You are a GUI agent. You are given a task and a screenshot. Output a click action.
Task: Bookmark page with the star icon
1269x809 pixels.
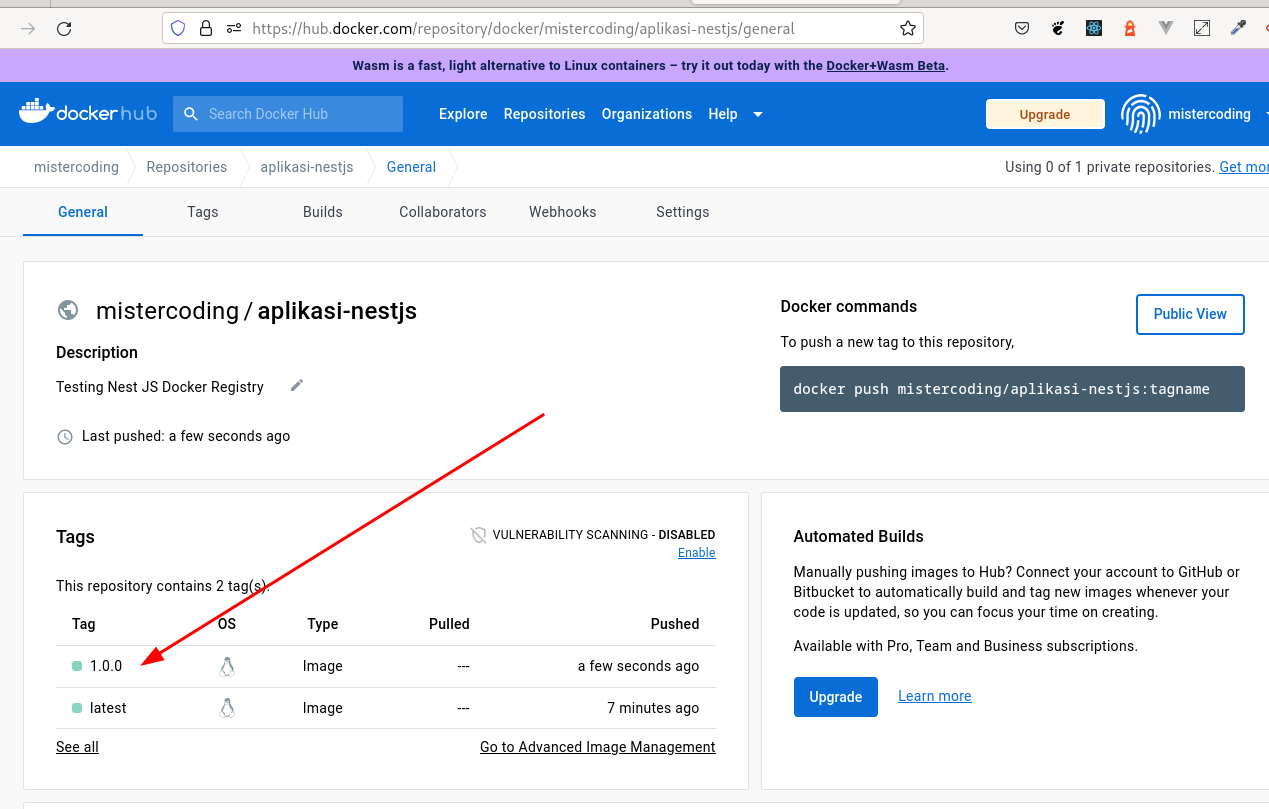(x=908, y=29)
